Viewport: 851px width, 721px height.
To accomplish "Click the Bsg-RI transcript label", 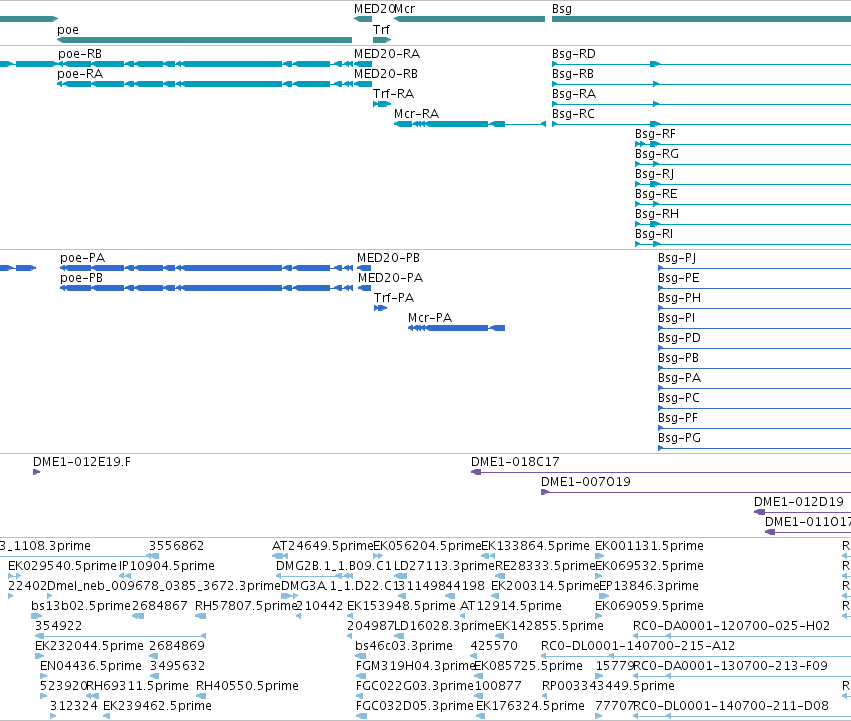I will 654,235.
